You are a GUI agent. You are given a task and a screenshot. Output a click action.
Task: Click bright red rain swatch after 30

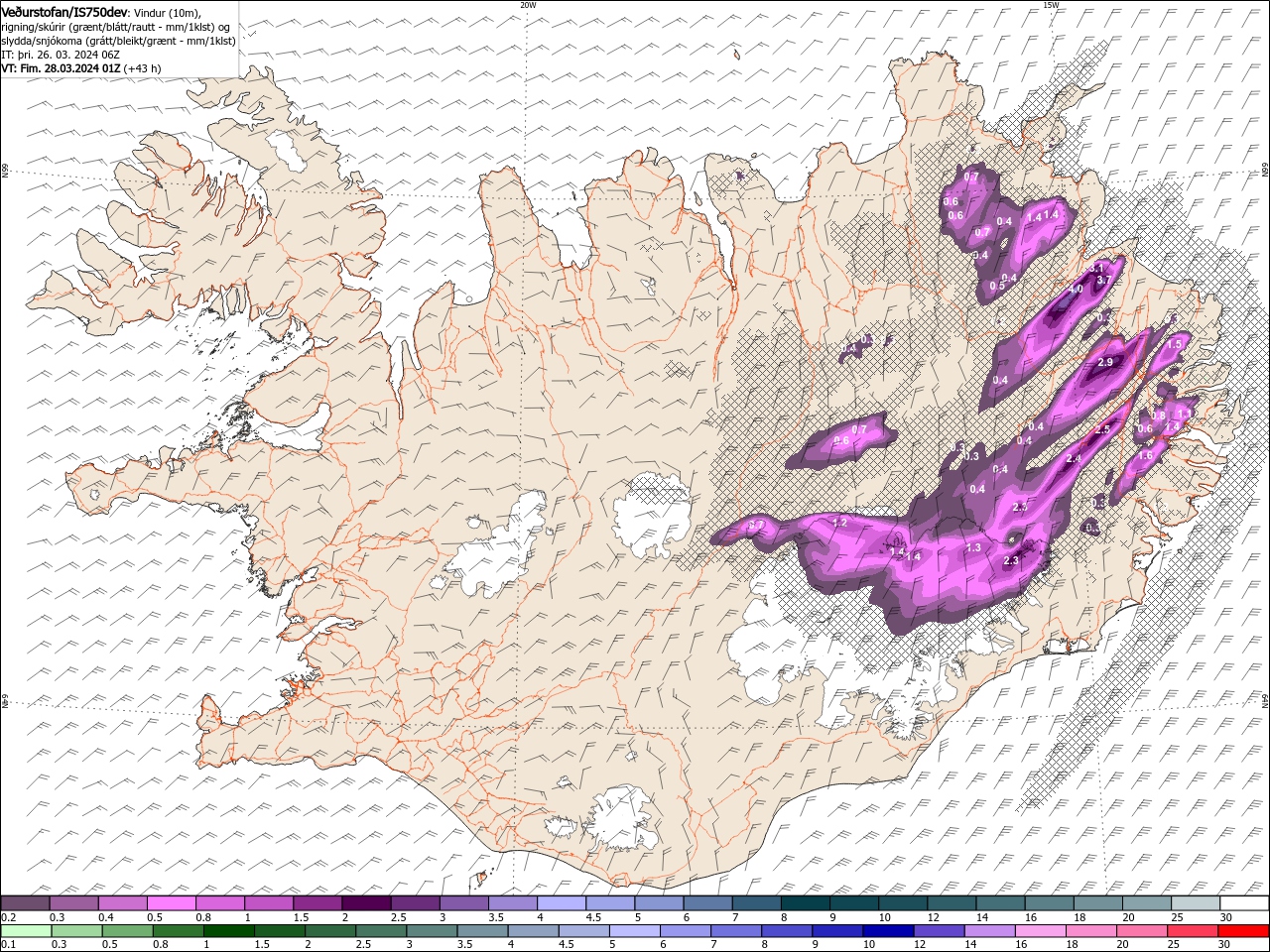tap(1243, 931)
